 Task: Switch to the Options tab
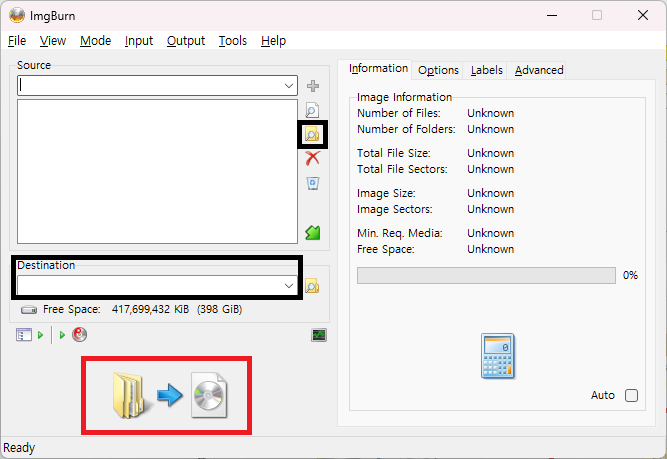click(438, 70)
